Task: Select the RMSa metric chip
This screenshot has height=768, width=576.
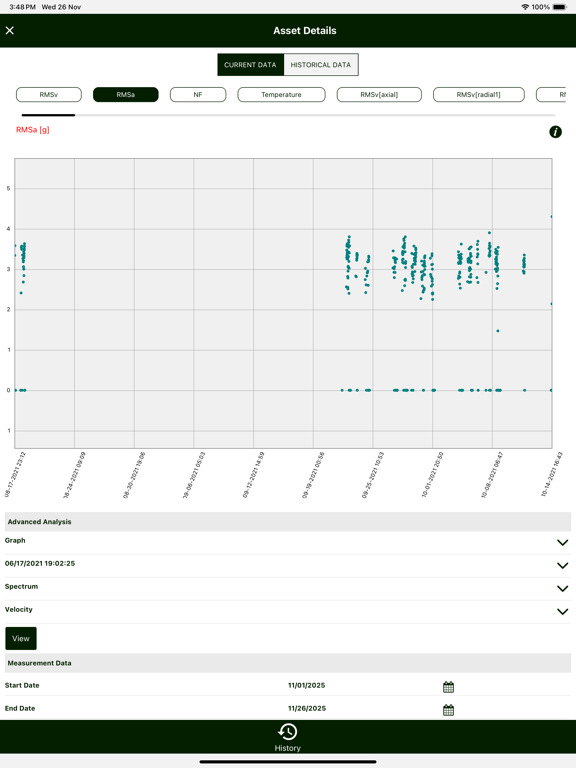Action: [126, 95]
